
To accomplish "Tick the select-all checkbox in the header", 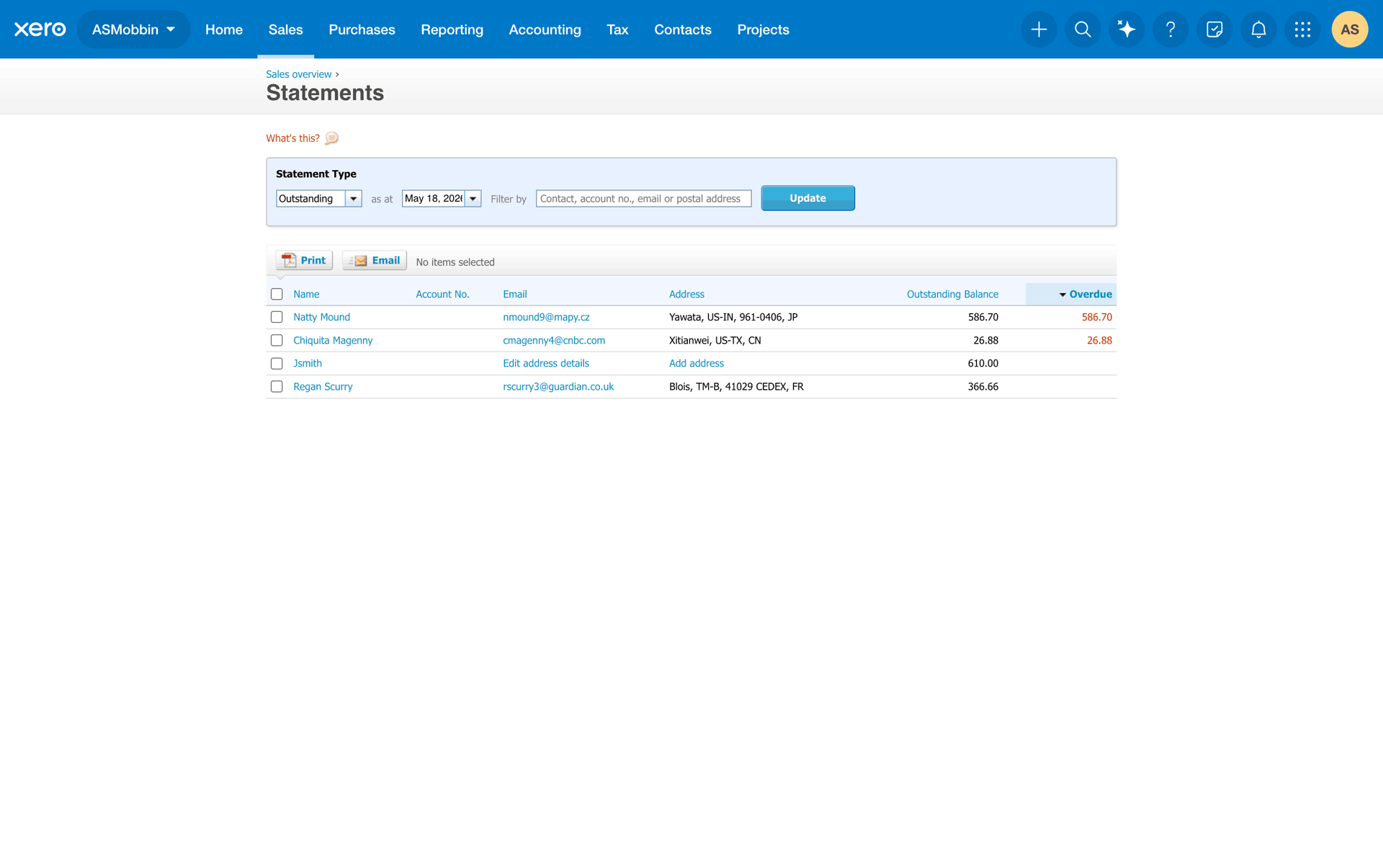I will (x=277, y=294).
